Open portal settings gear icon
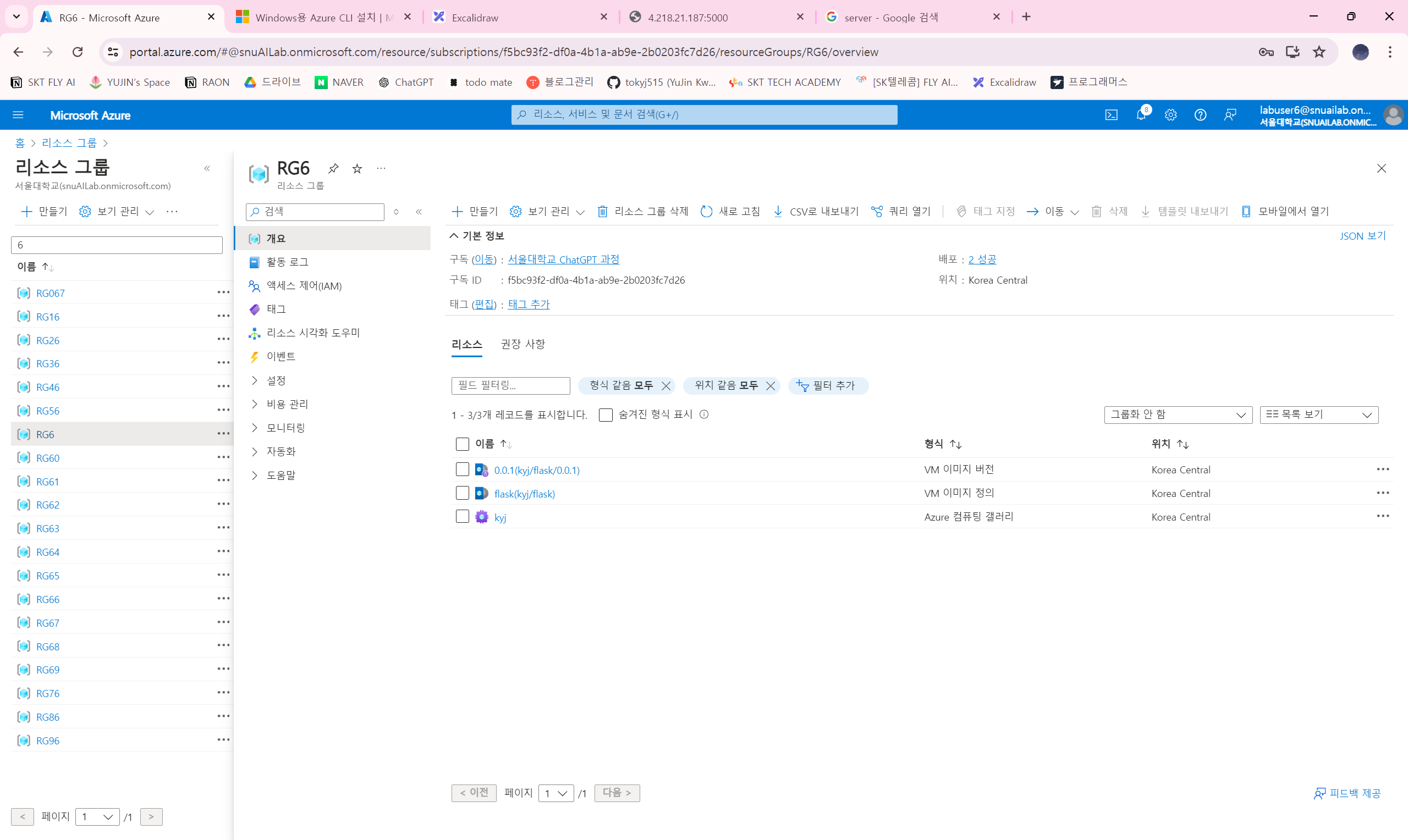 pyautogui.click(x=1170, y=115)
